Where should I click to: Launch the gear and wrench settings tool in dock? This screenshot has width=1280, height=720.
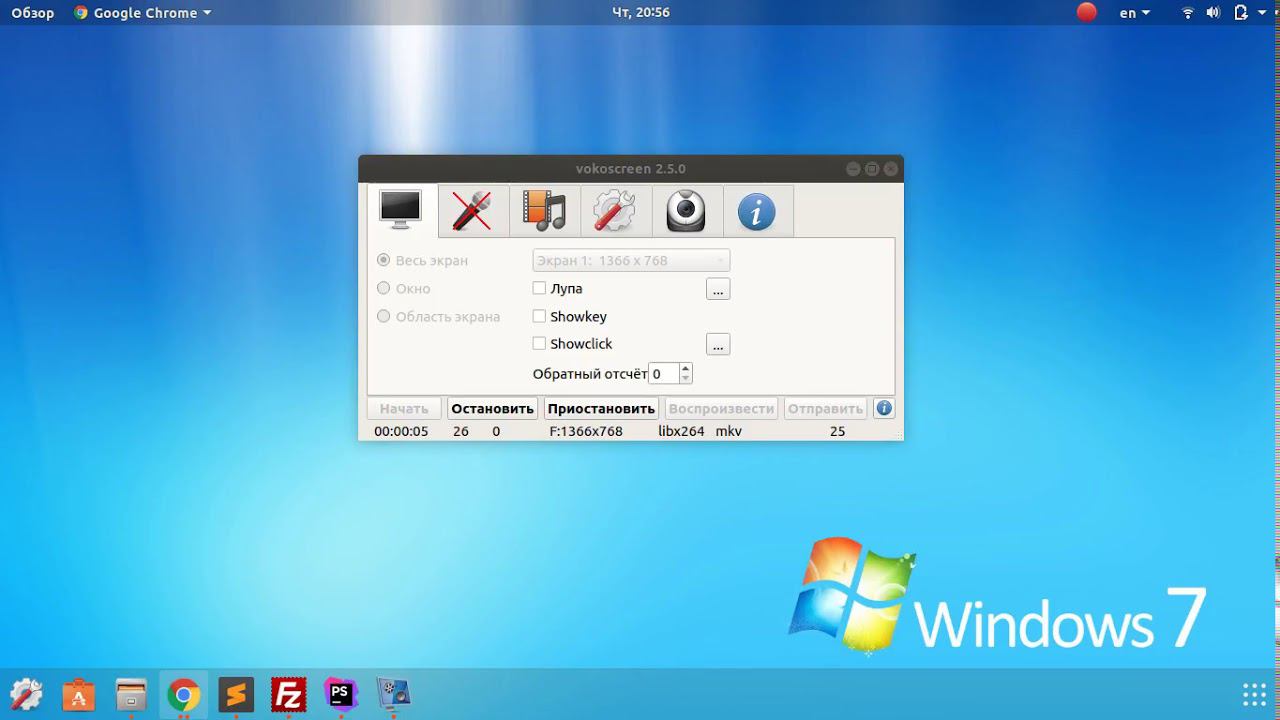point(26,694)
